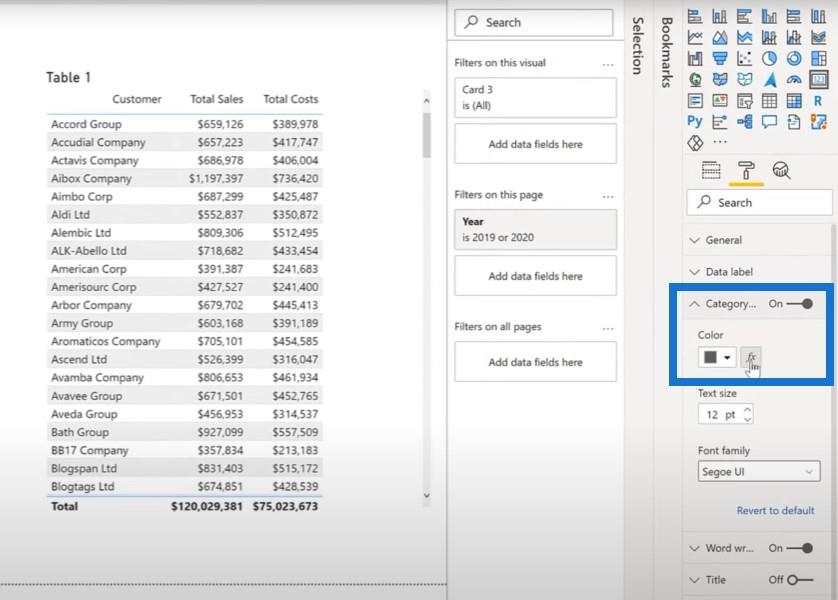838x600 pixels.
Task: Select the Clustered bar chart visual
Action: click(x=744, y=17)
